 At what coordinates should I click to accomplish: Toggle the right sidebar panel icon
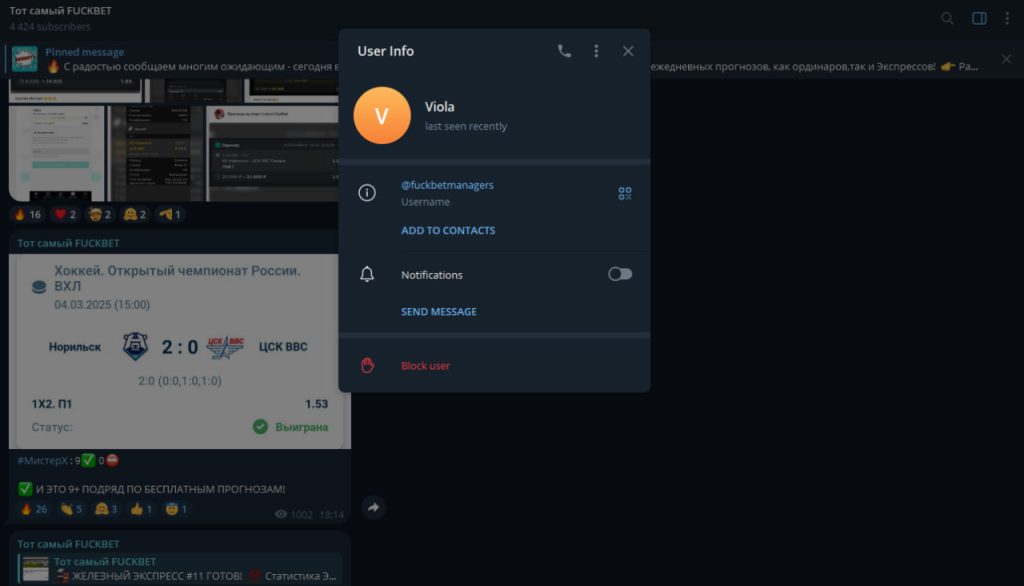[979, 18]
